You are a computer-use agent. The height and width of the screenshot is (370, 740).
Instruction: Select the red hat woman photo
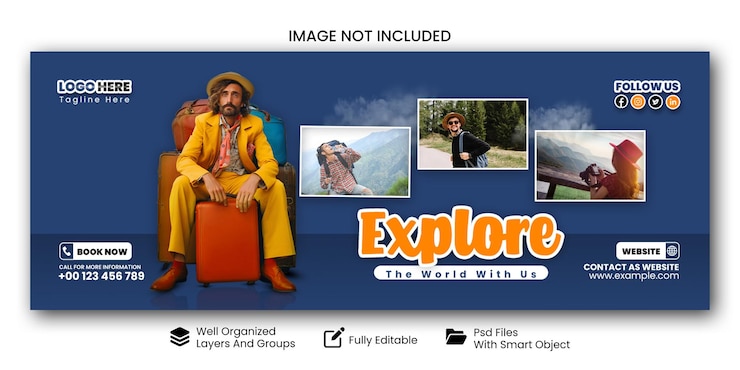pos(590,166)
